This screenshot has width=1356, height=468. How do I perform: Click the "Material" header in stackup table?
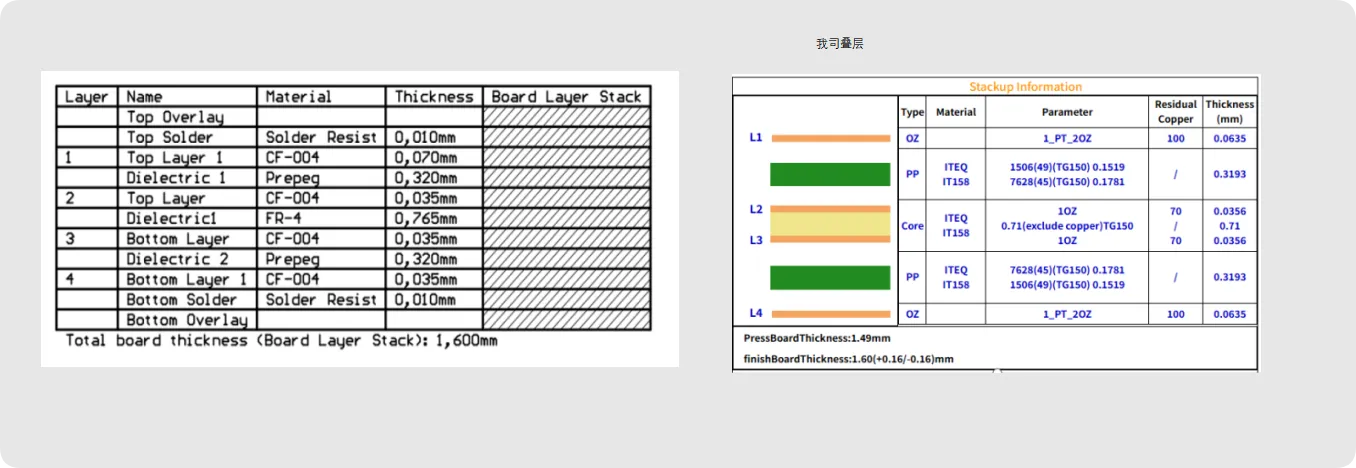pos(956,112)
